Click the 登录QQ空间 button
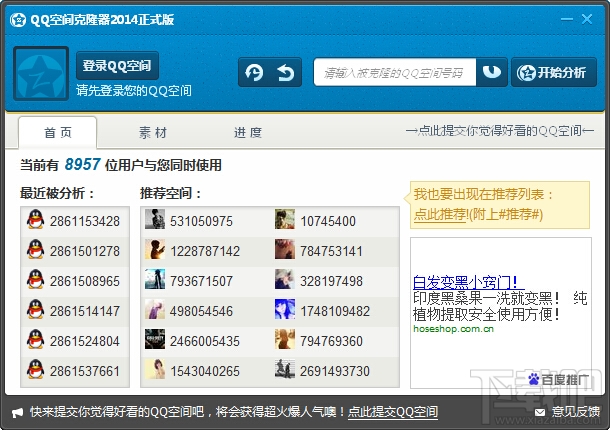Screen dimensions: 610x430 (x=117, y=65)
